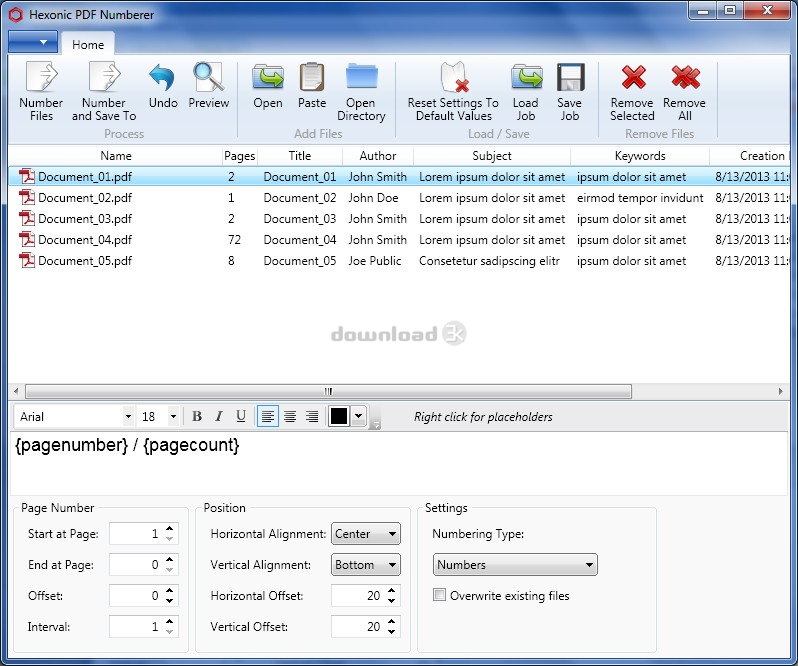Viewport: 798px width, 666px height.
Task: Paste files from clipboard
Action: coord(312,77)
